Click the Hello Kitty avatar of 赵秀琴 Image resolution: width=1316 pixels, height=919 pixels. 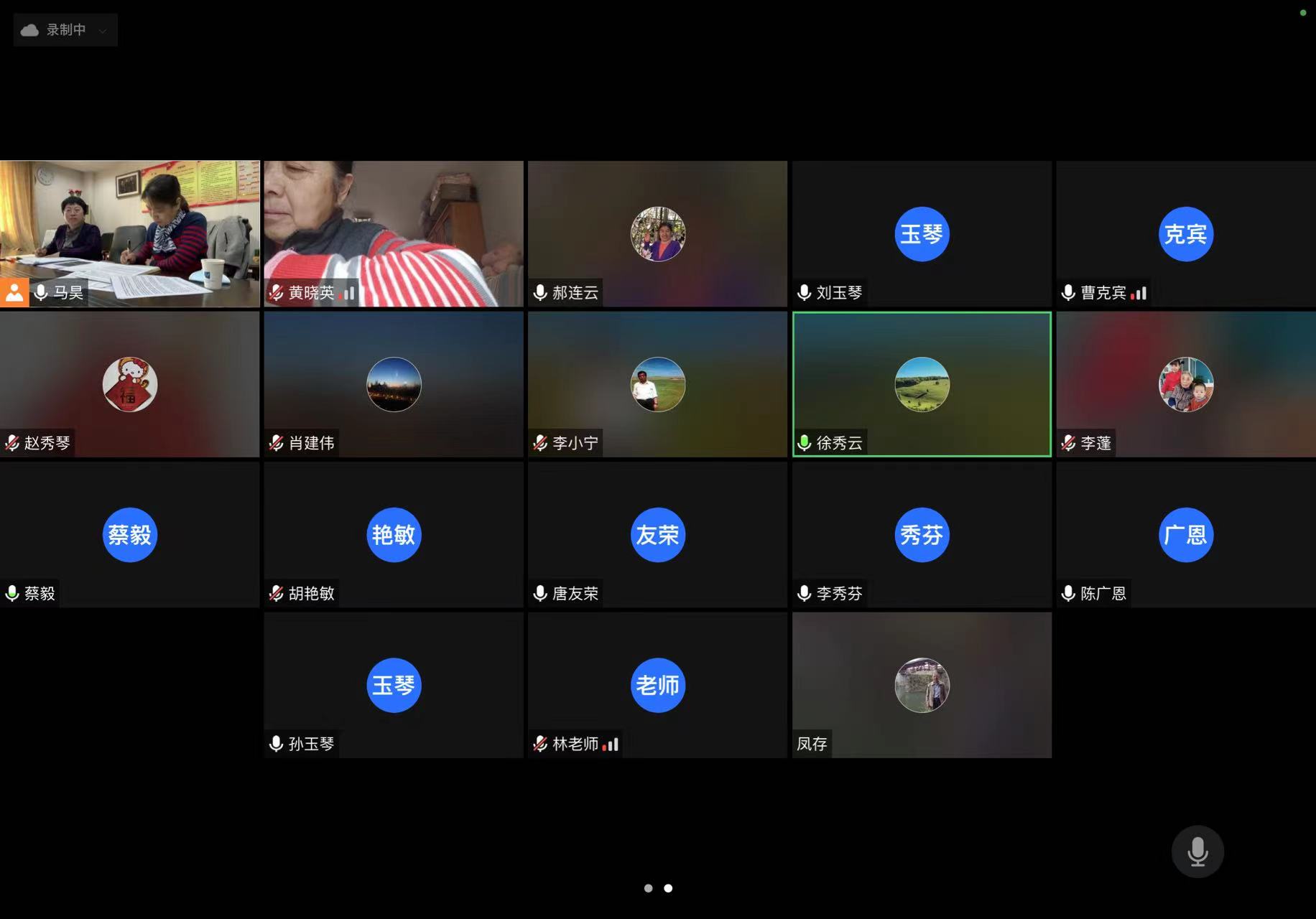[x=129, y=384]
